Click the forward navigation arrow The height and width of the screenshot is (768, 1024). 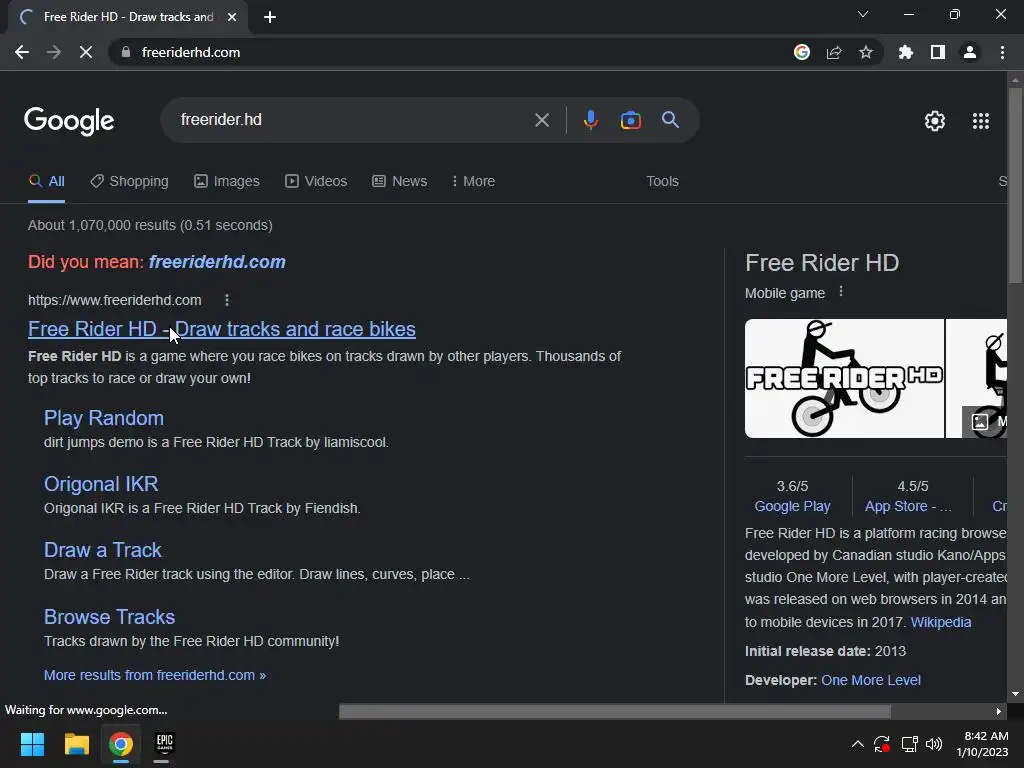54,52
